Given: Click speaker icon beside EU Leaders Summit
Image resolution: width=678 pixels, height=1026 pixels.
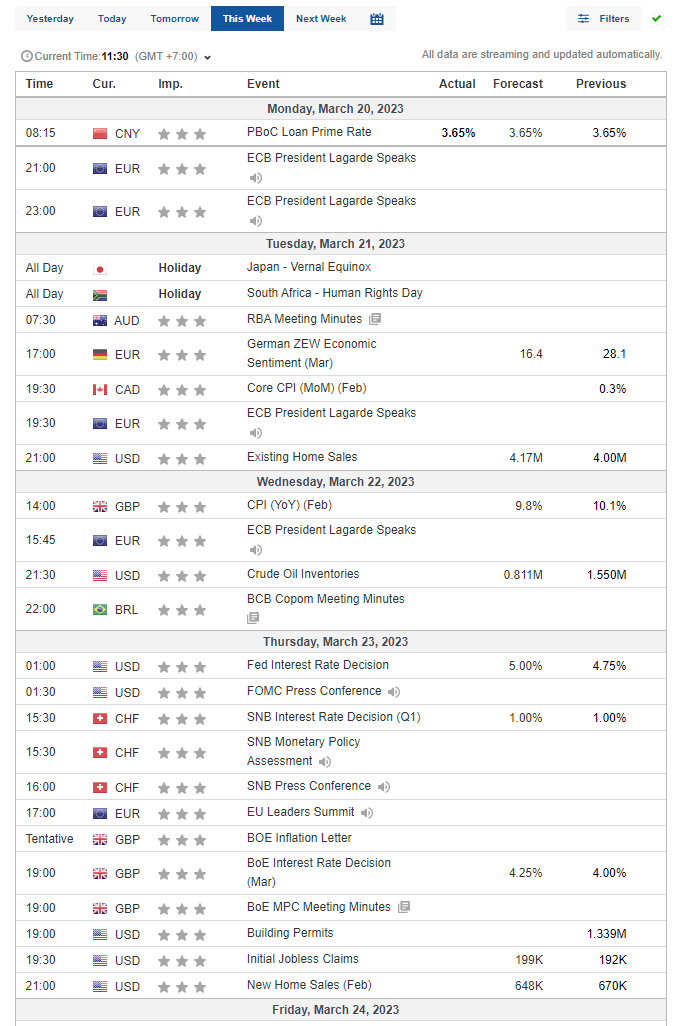Looking at the screenshot, I should (x=368, y=814).
